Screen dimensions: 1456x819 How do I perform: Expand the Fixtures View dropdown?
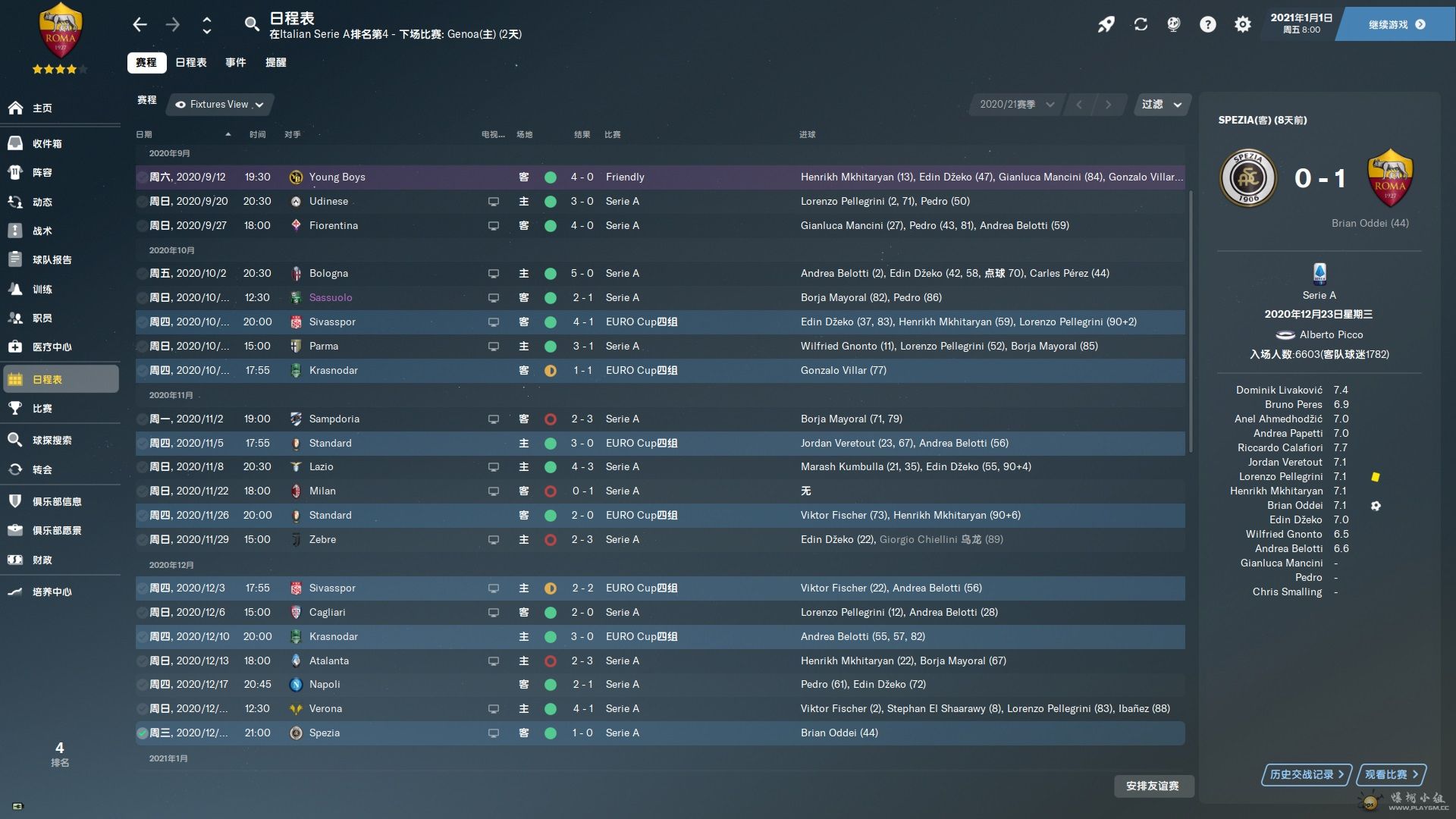pyautogui.click(x=219, y=105)
